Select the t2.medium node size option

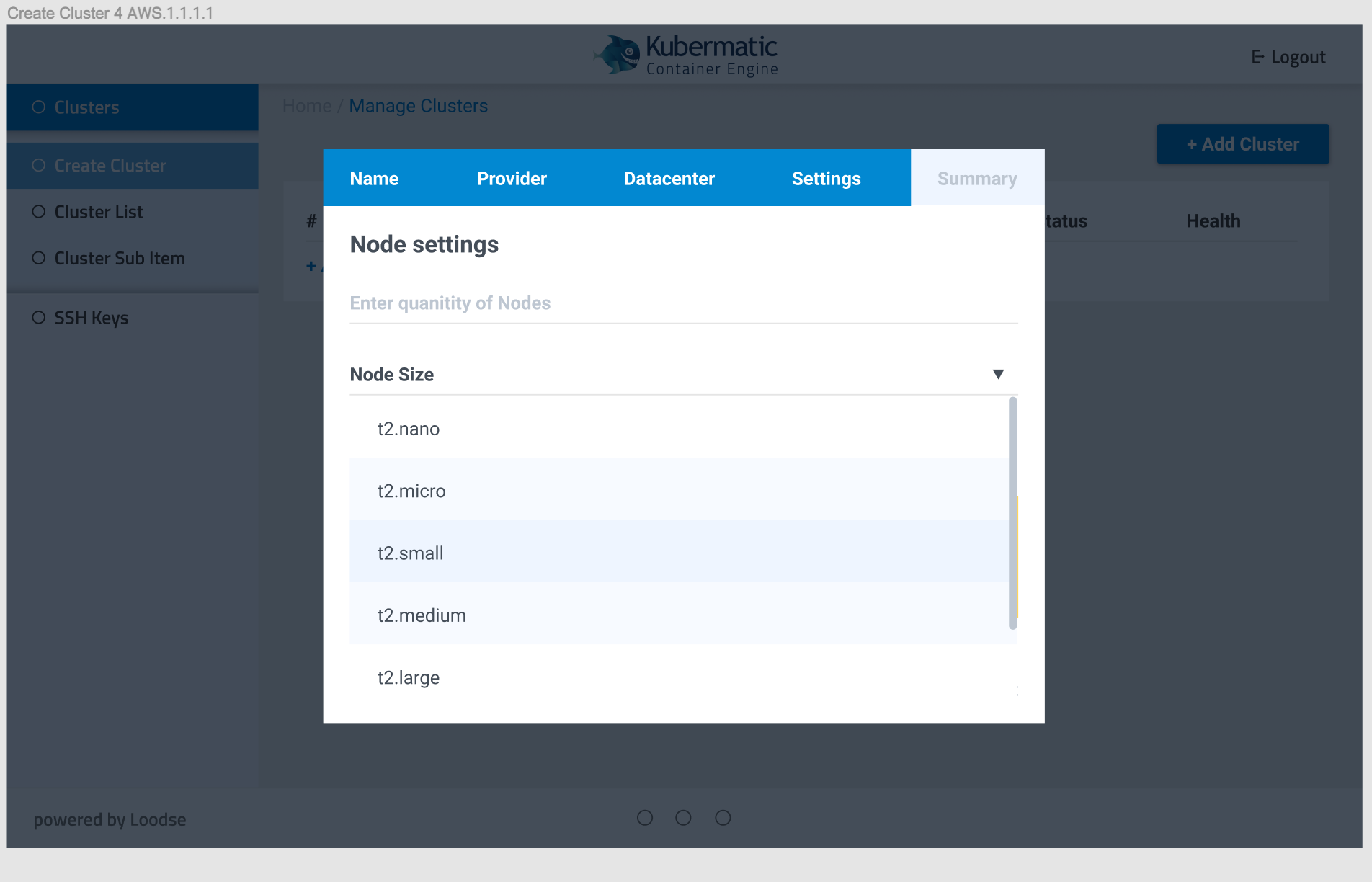pos(421,615)
